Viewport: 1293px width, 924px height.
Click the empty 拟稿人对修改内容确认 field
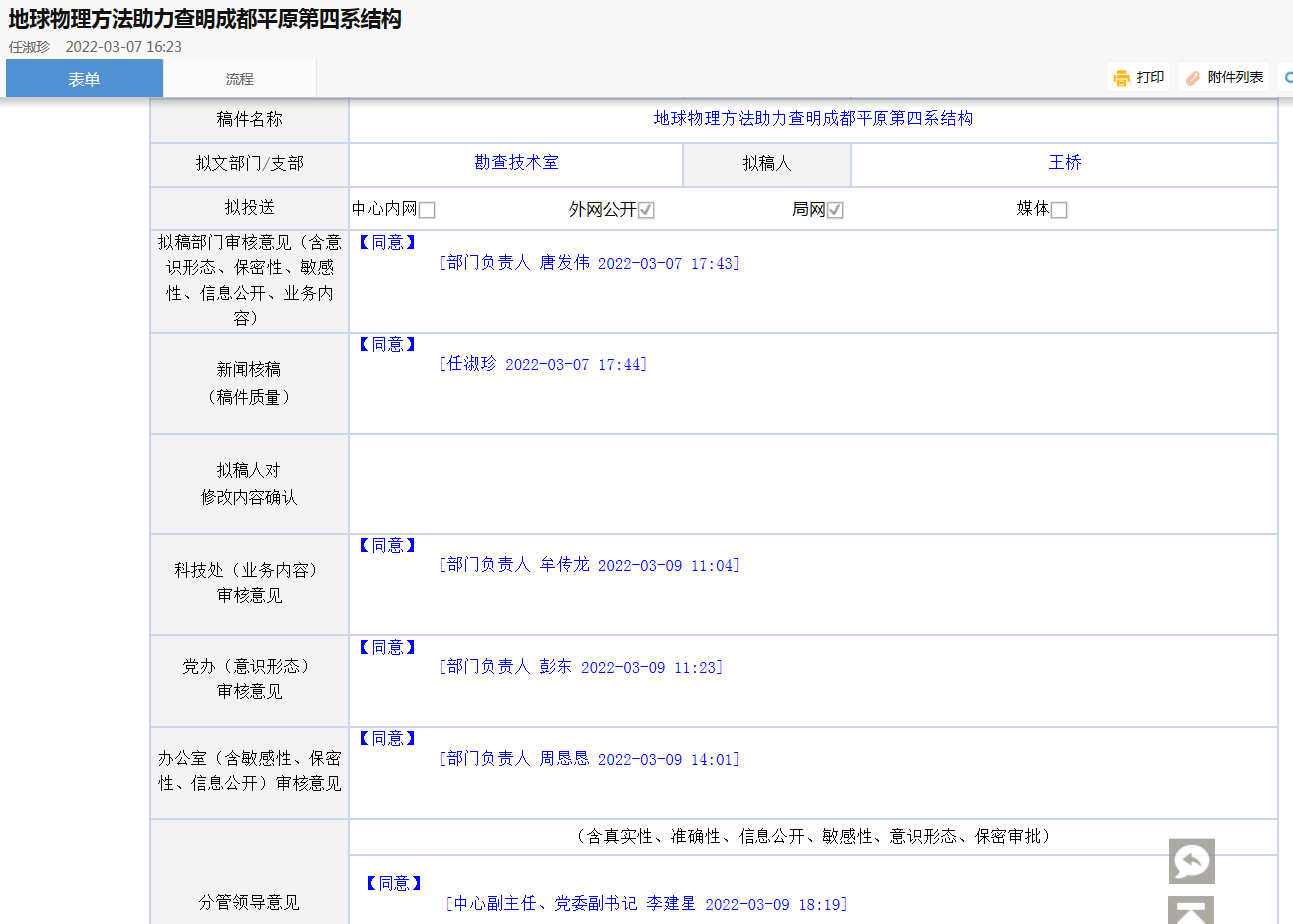(813, 484)
